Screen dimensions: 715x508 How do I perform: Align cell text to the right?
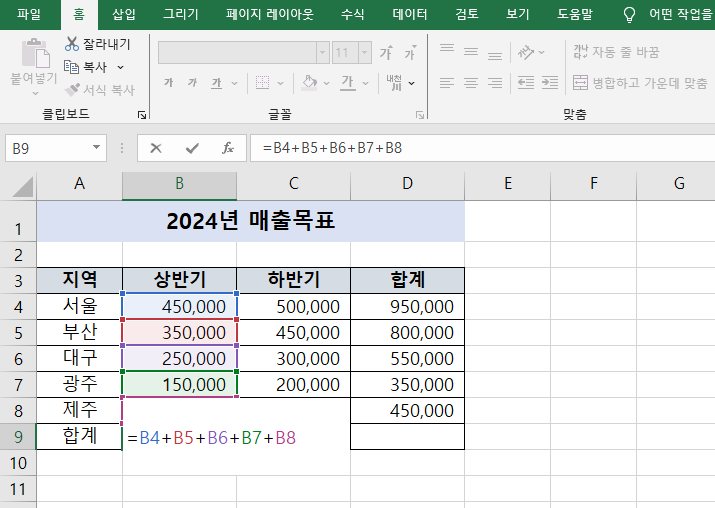pyautogui.click(x=495, y=83)
